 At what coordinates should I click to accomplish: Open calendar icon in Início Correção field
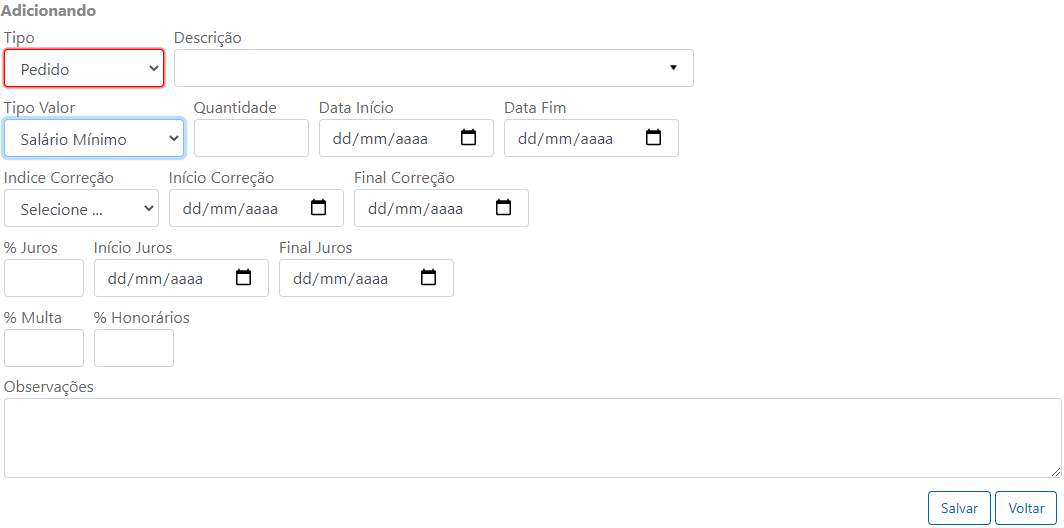(x=318, y=208)
